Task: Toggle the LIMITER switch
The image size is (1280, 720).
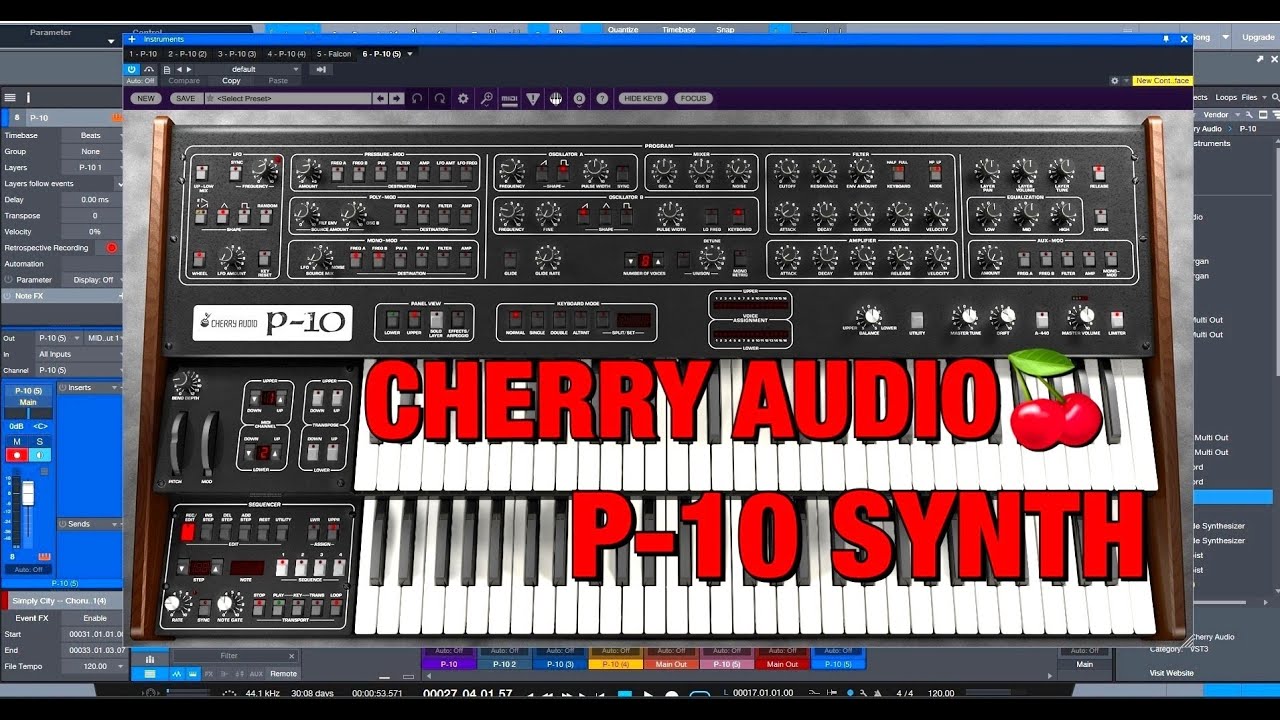Action: (x=1117, y=320)
